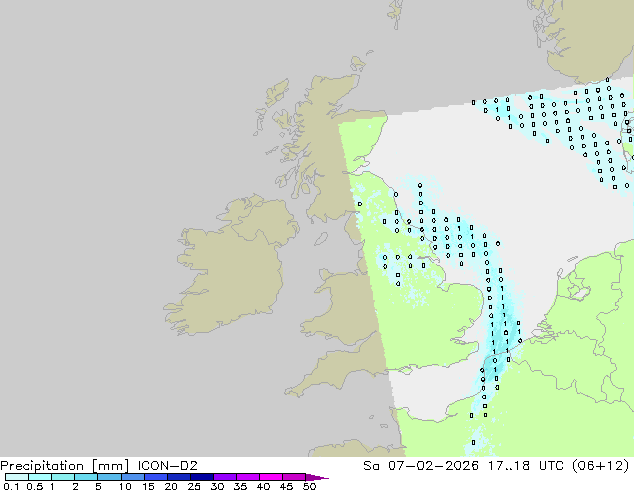Click the '25' legend scale value
Image resolution: width=634 pixels, height=490 pixels.
[194, 486]
